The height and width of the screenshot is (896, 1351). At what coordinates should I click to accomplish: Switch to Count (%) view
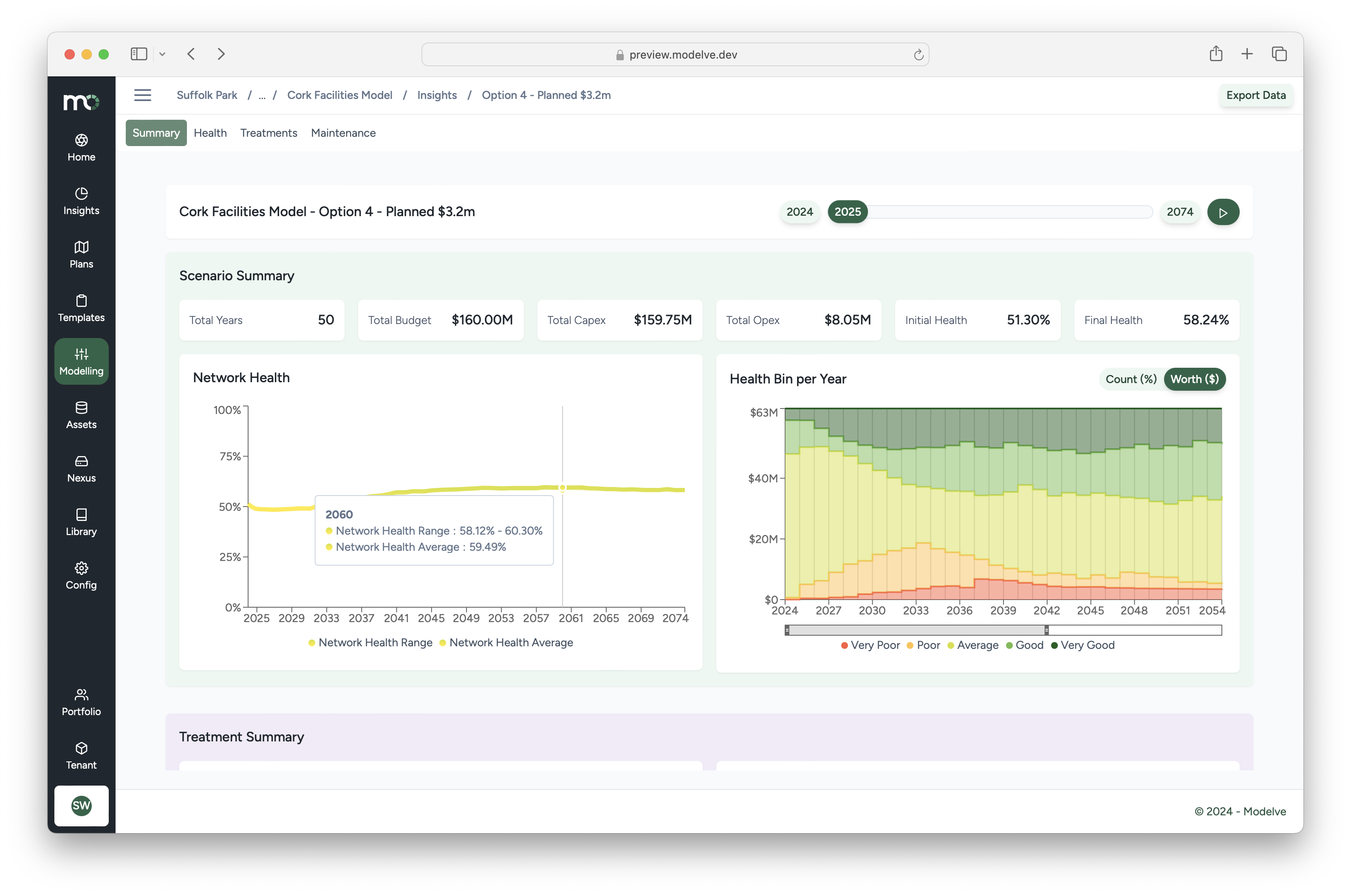(x=1130, y=379)
